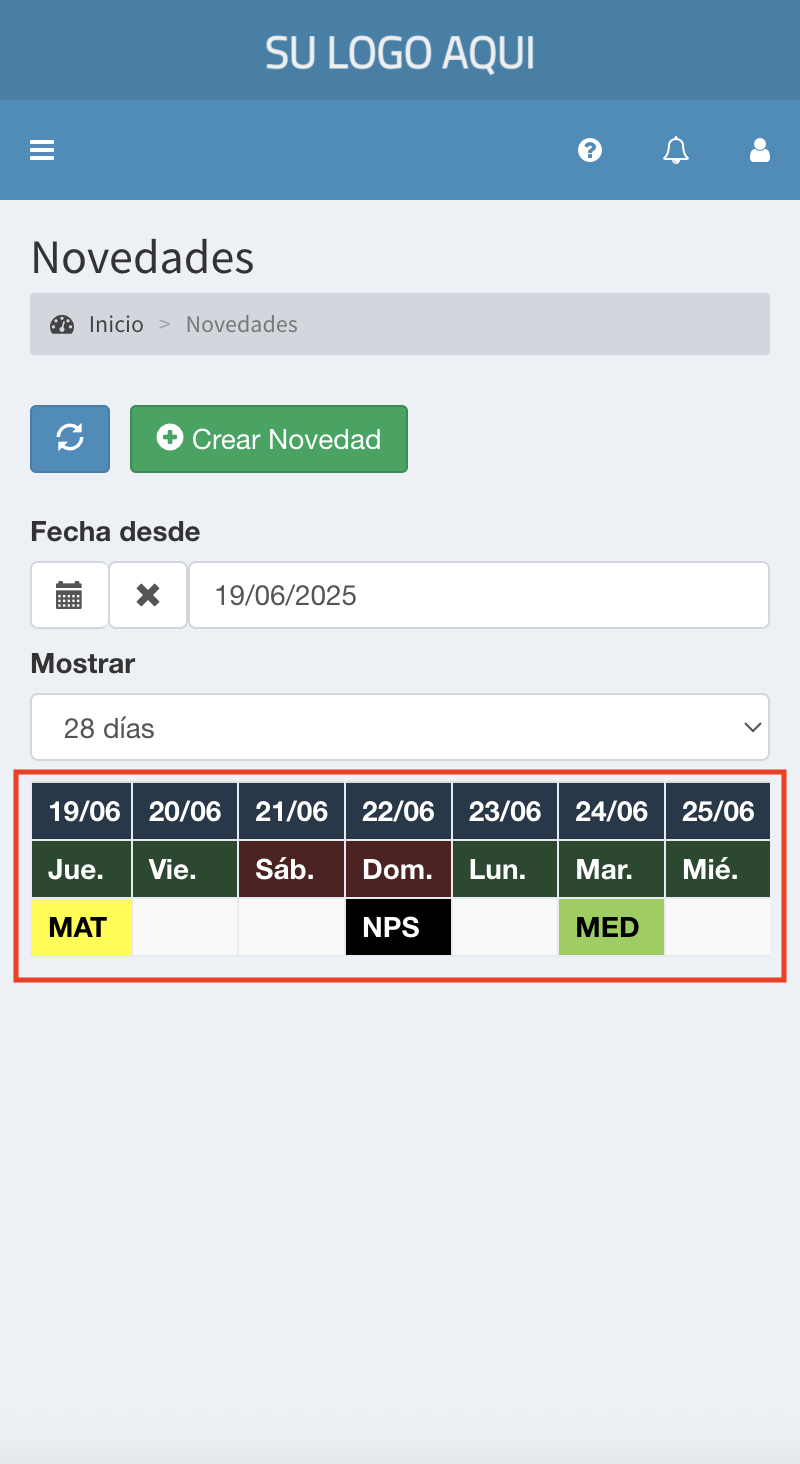This screenshot has height=1464, width=800.
Task: Click the Fecha desde date field
Action: (x=478, y=595)
